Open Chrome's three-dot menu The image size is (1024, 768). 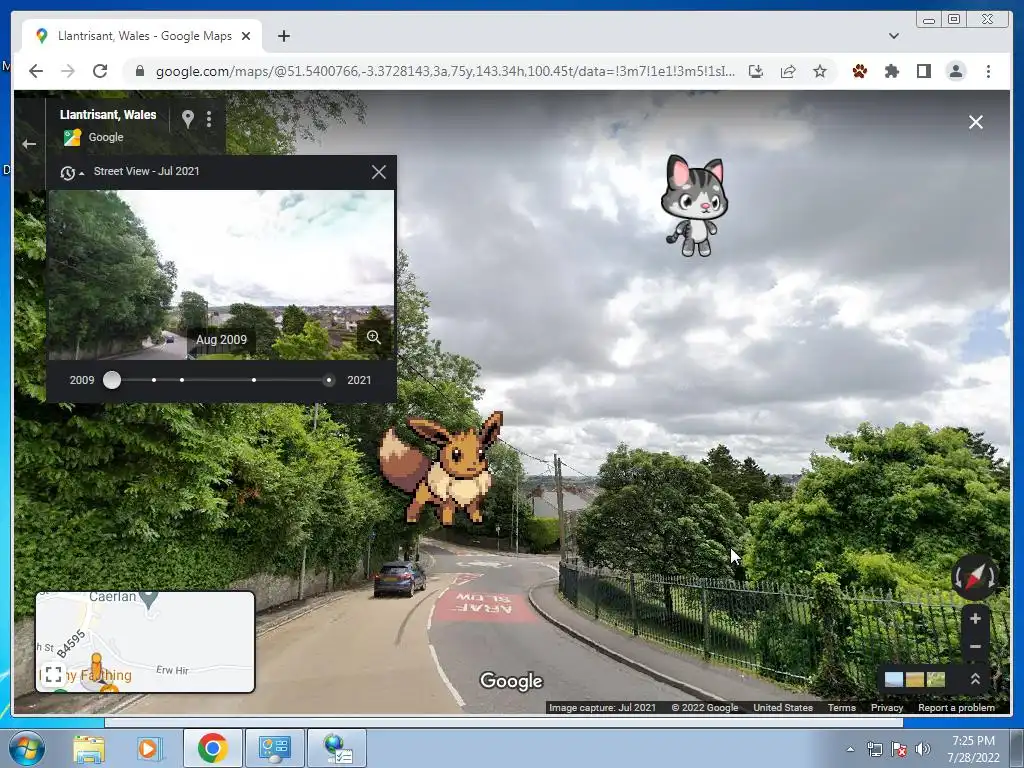tap(988, 71)
